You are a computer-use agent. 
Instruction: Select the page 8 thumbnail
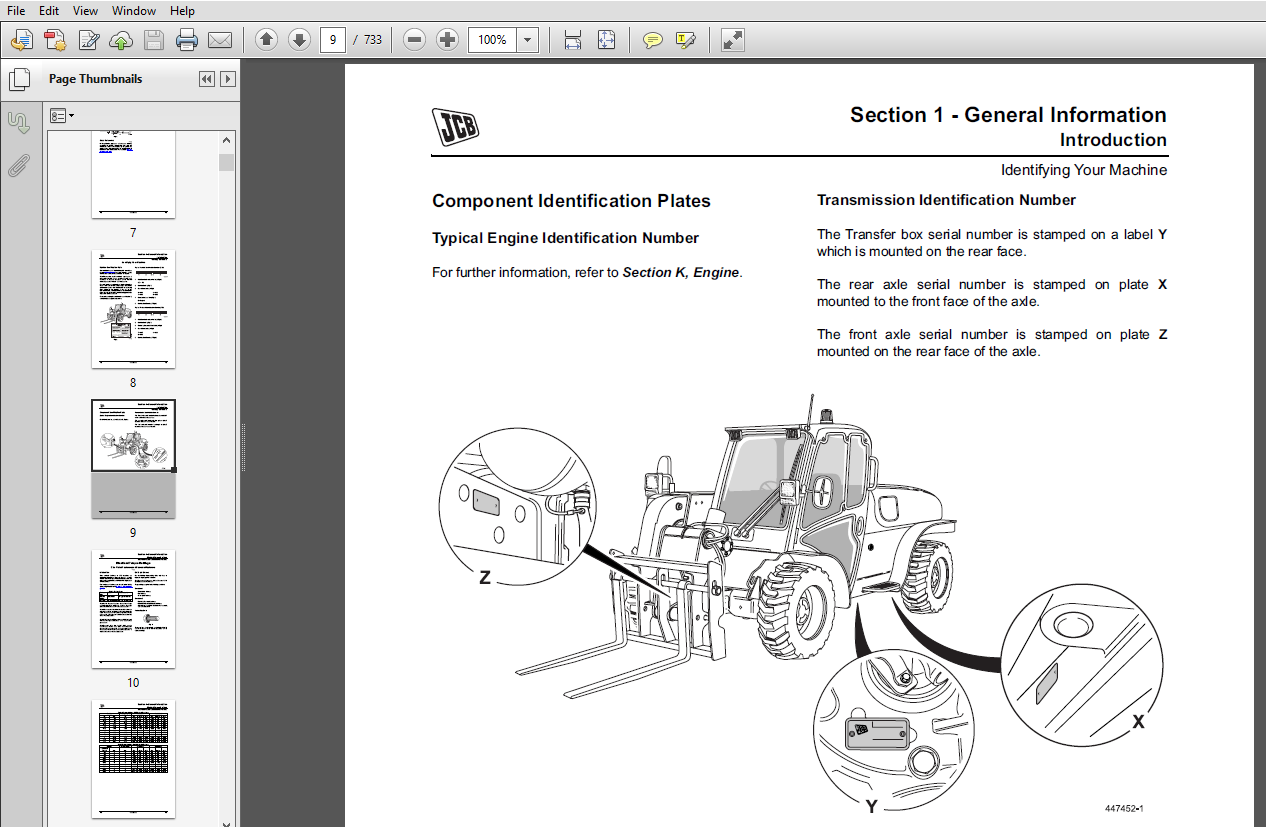(134, 309)
